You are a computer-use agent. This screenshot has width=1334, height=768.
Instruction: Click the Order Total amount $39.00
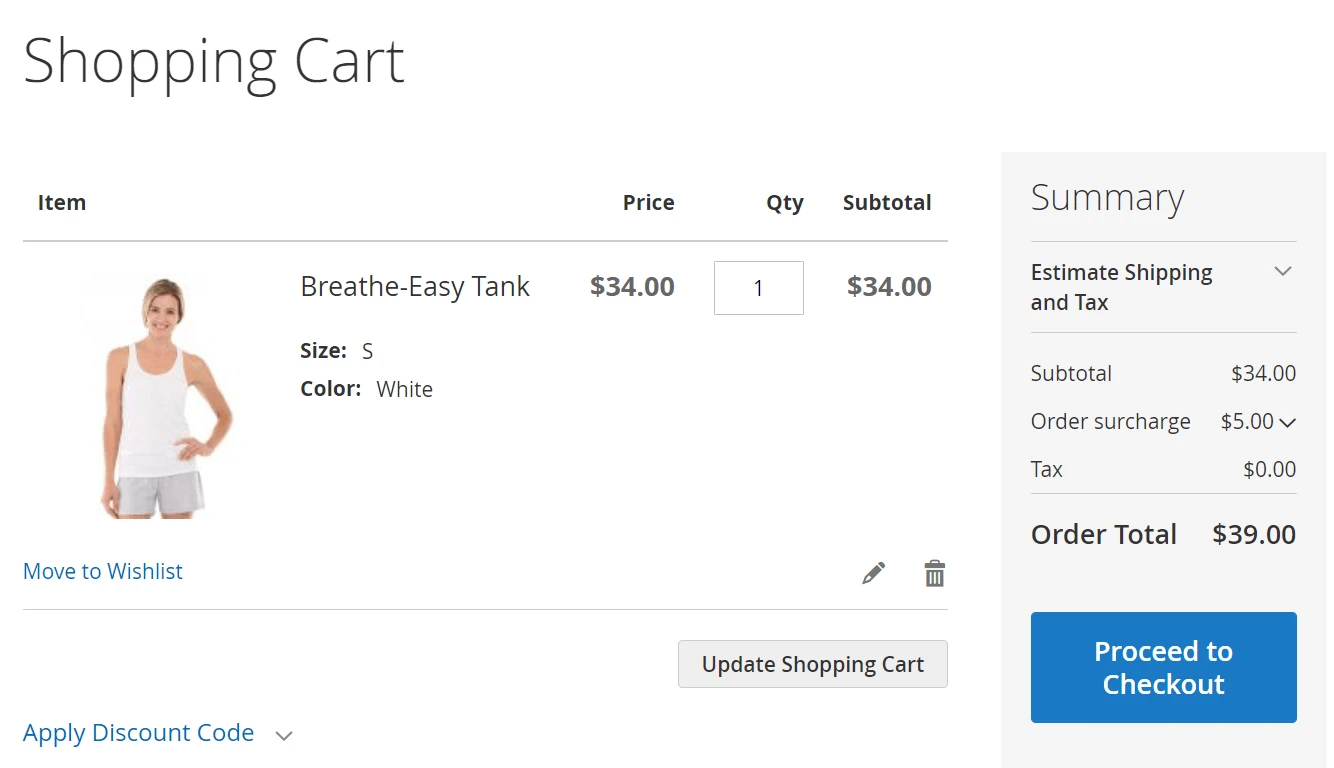coord(1253,534)
